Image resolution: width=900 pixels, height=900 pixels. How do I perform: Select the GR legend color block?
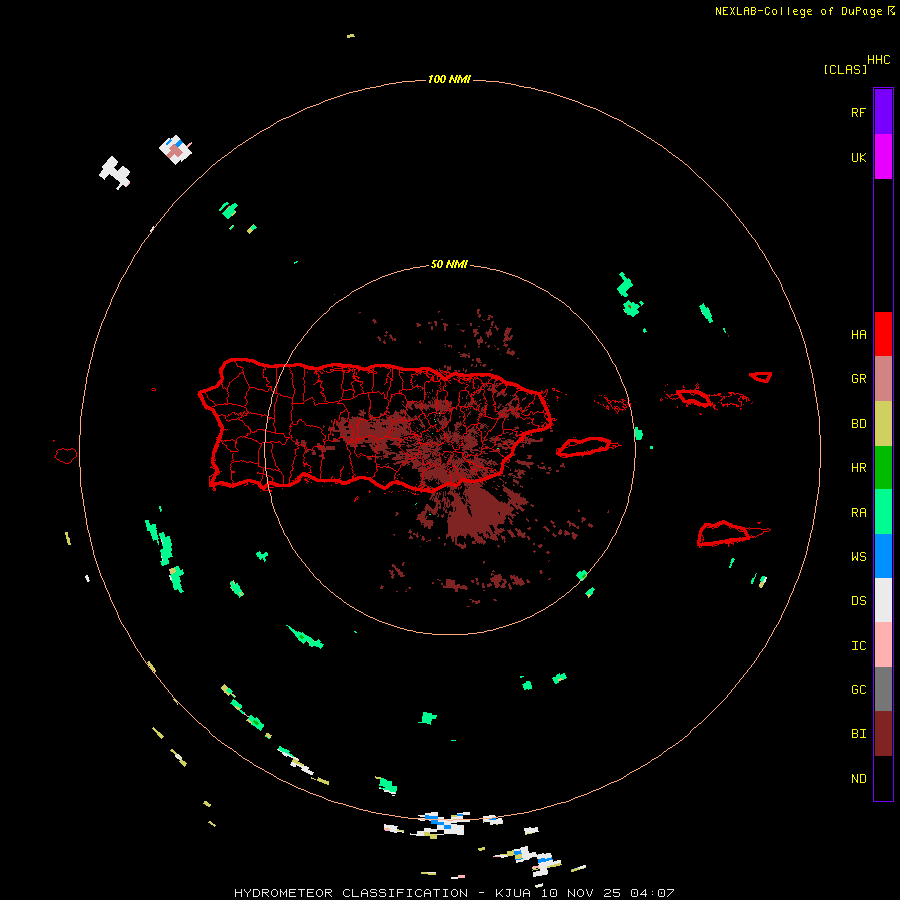[883, 379]
